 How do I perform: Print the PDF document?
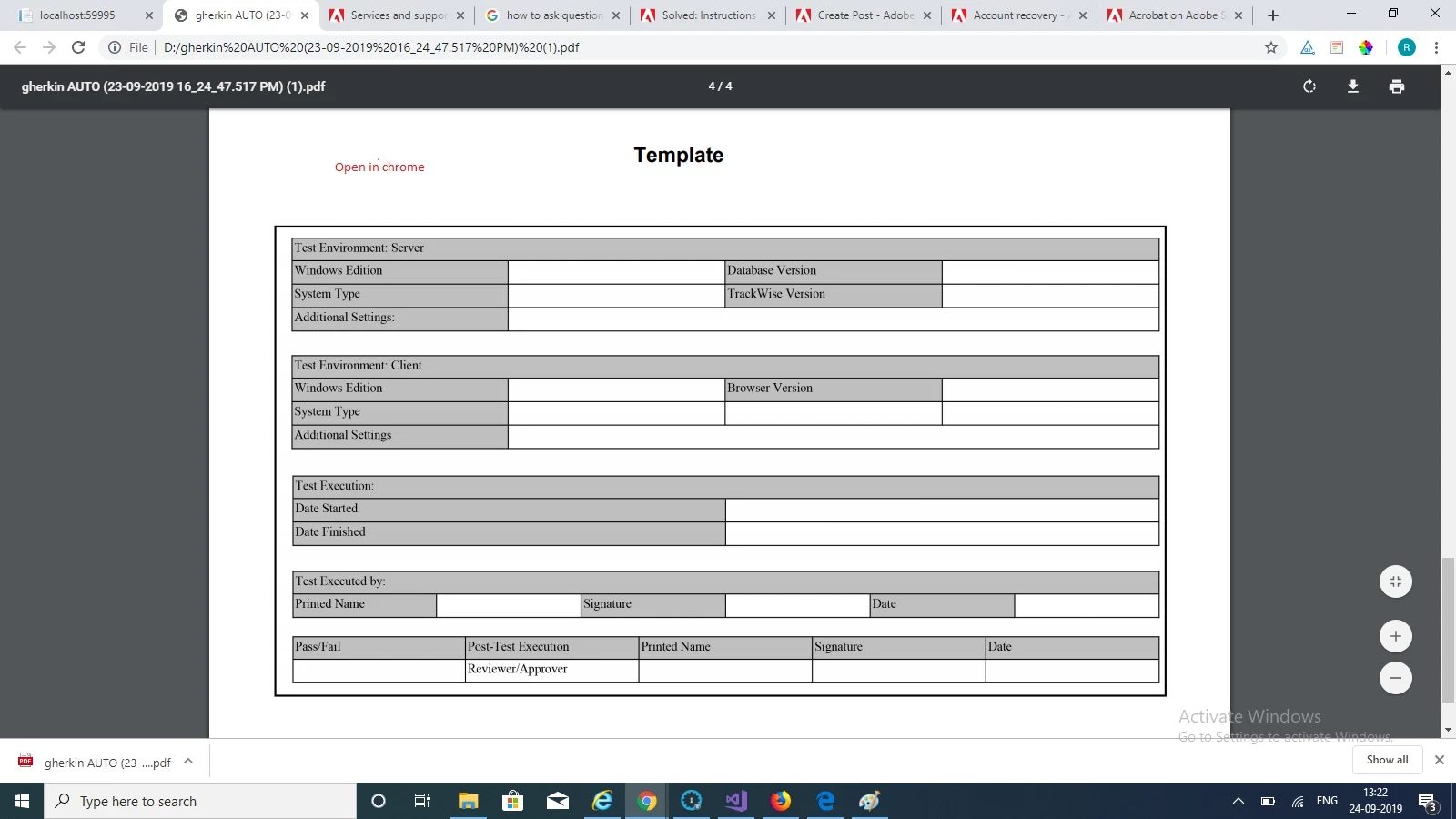(x=1397, y=86)
